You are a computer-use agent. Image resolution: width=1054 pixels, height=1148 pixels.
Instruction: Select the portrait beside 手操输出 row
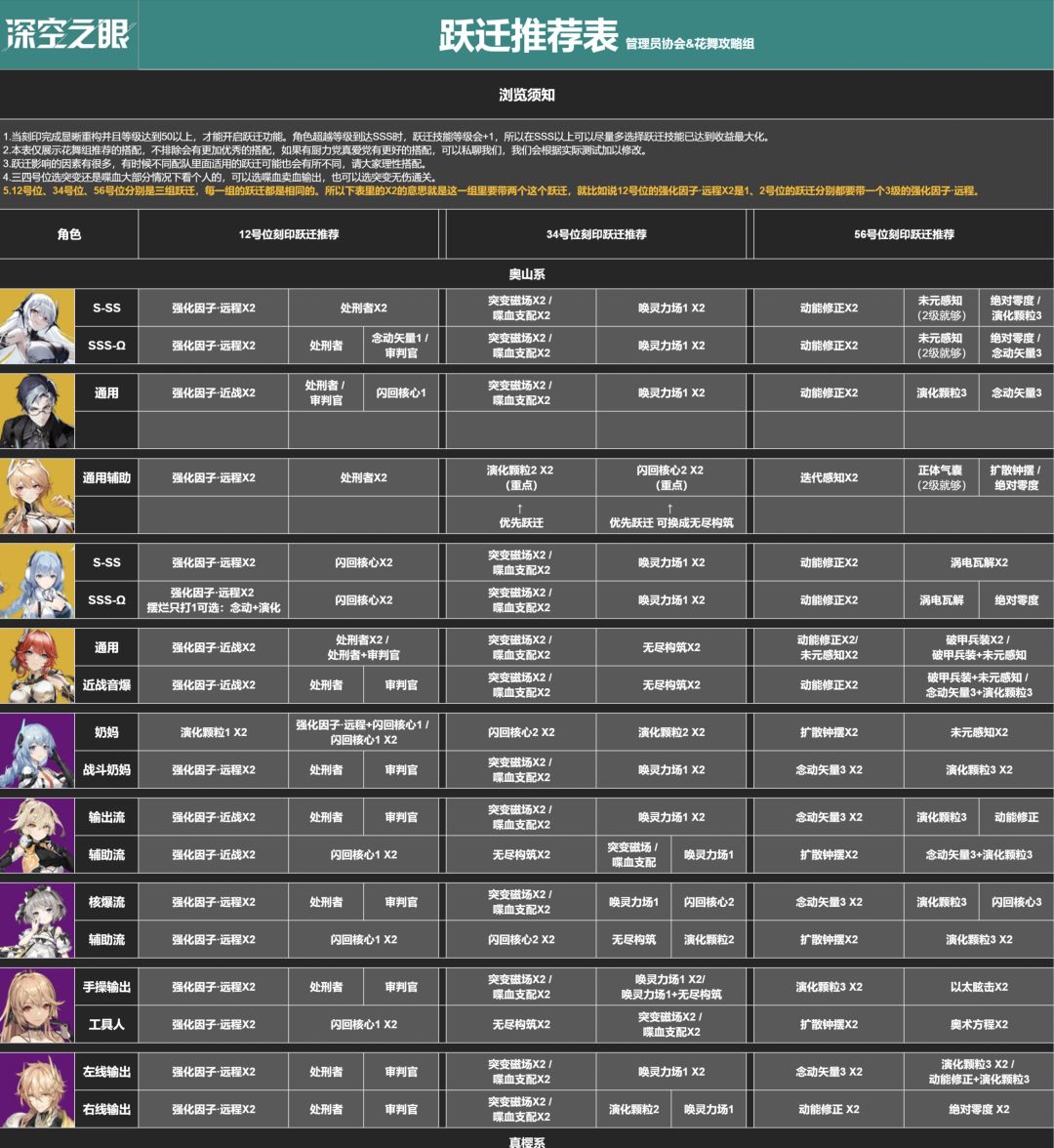coord(37,1005)
